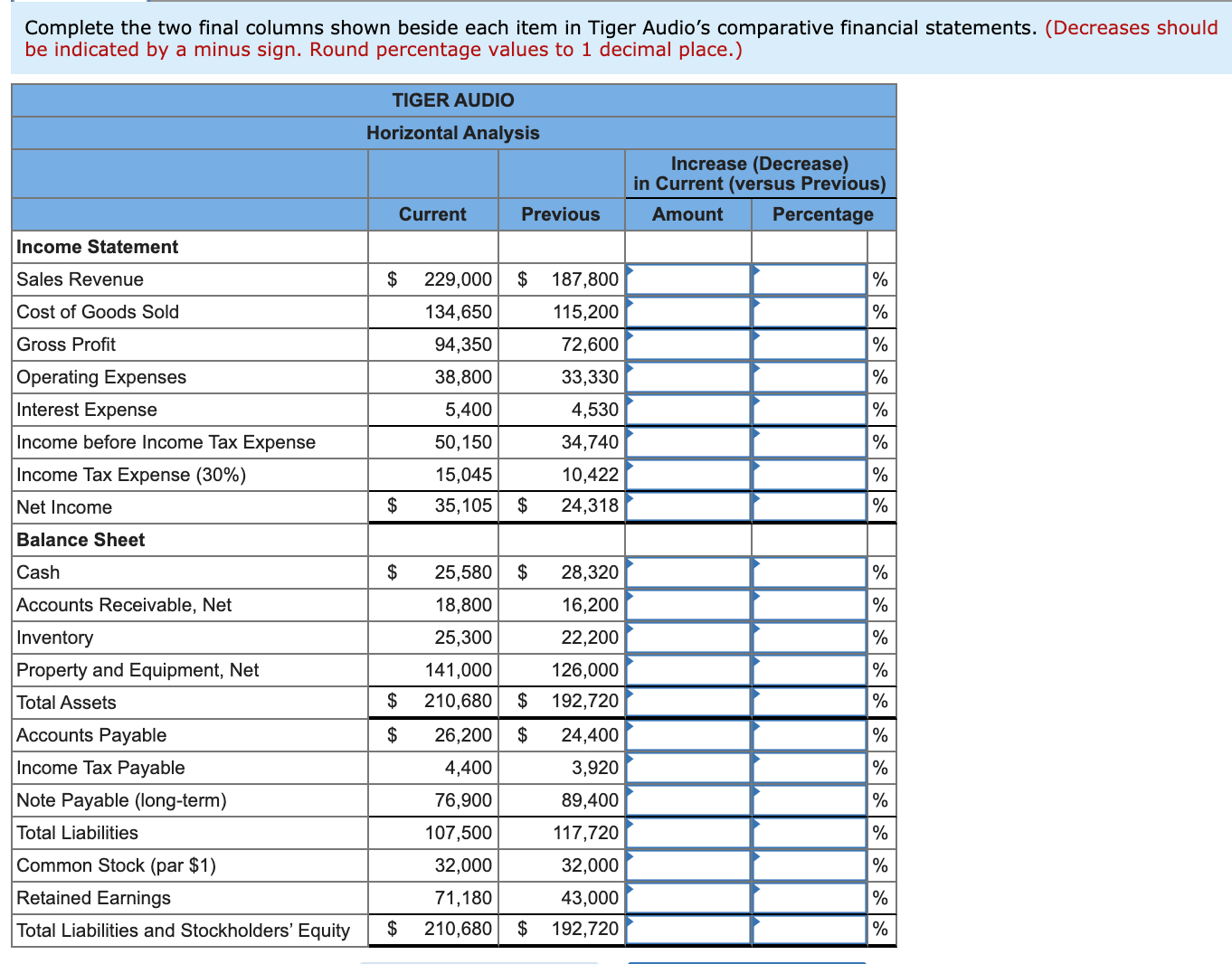The height and width of the screenshot is (964, 1232).
Task: Select the Percentage field for Note Payable (long-term)
Action: click(808, 799)
